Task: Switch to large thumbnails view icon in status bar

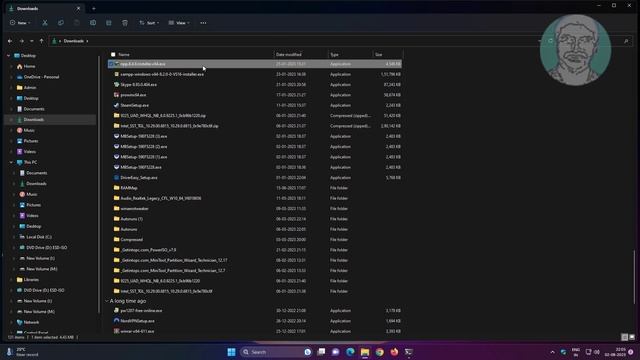Action: [x=632, y=337]
